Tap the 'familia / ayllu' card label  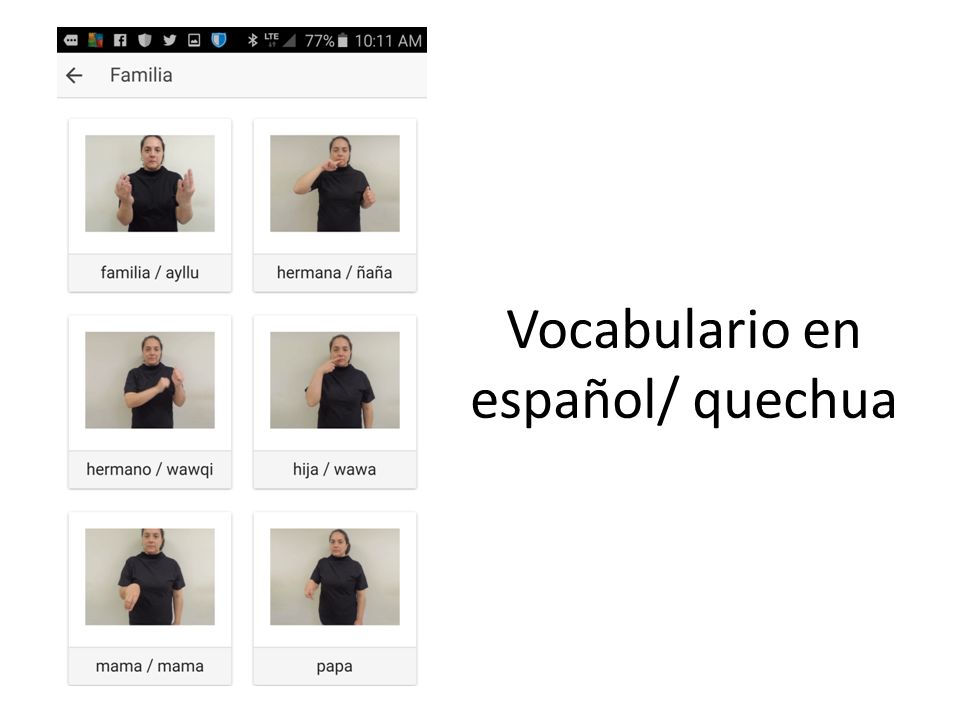coord(150,272)
